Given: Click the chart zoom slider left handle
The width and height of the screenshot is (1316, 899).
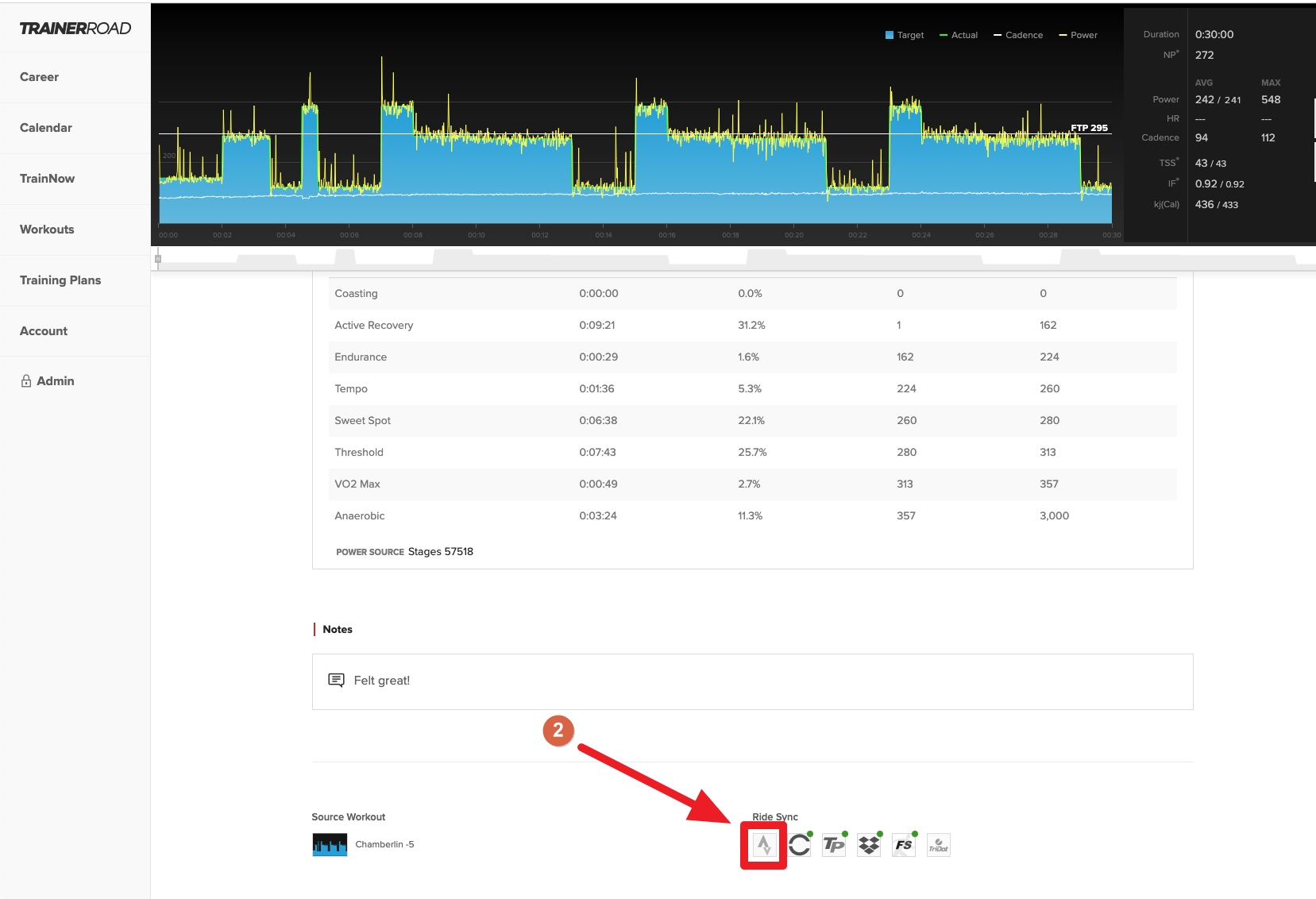Looking at the screenshot, I should [x=158, y=259].
